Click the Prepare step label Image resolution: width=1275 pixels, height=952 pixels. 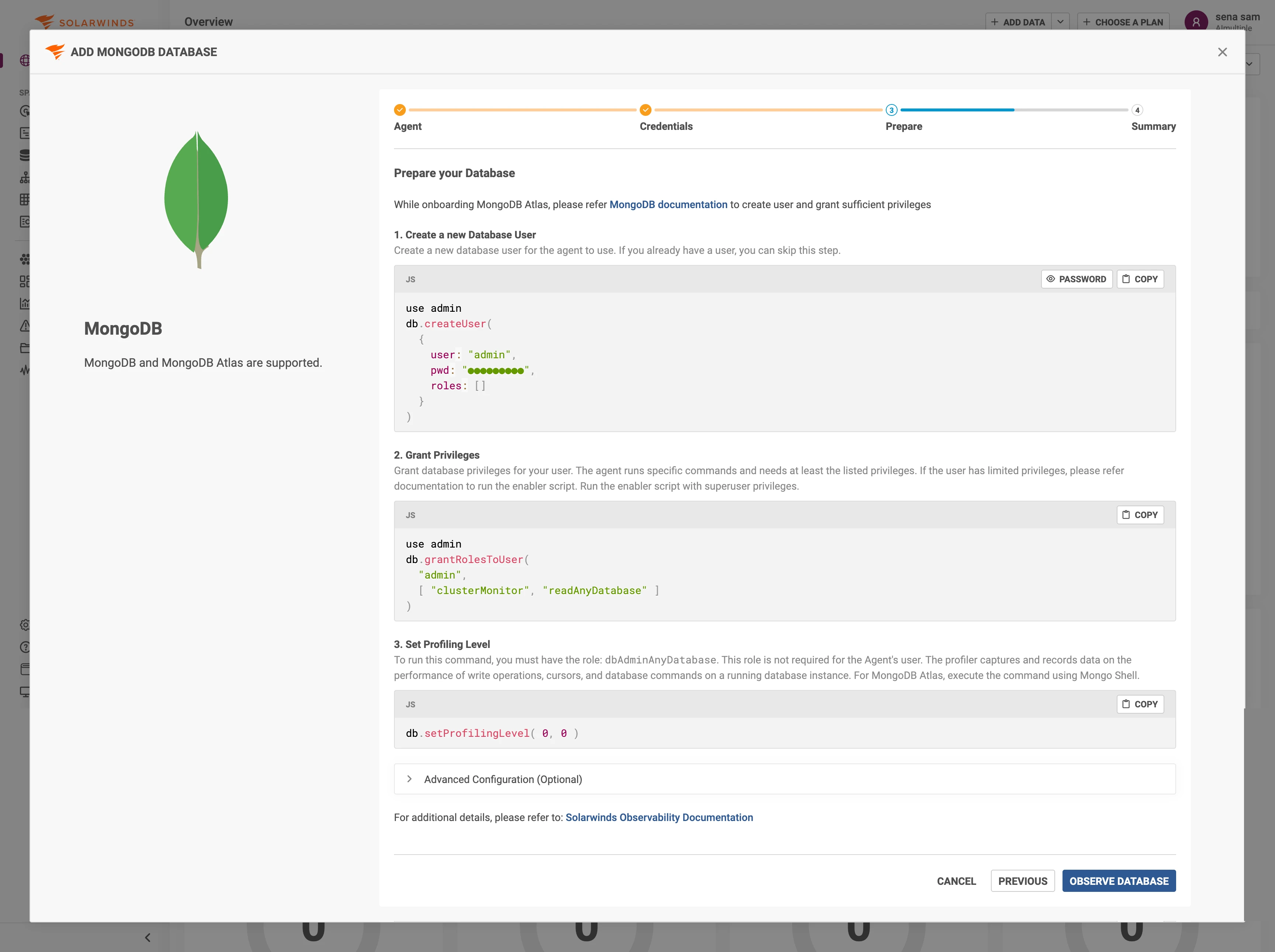click(903, 126)
